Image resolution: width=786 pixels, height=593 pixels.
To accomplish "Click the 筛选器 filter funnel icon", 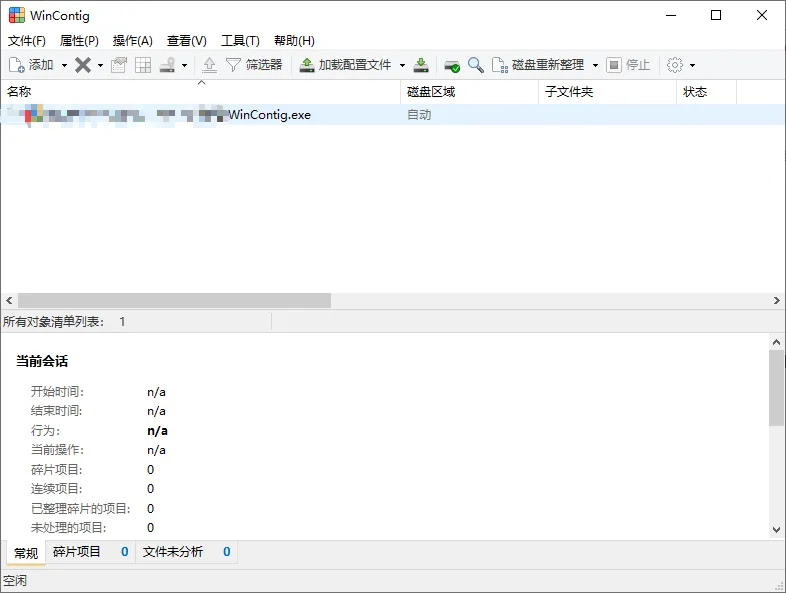I will [x=254, y=65].
